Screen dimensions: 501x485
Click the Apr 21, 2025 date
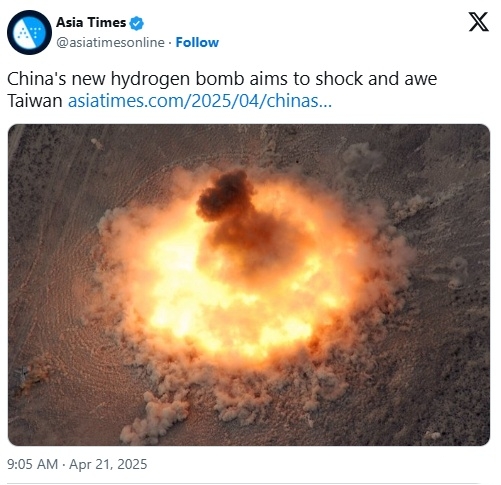[x=108, y=464]
